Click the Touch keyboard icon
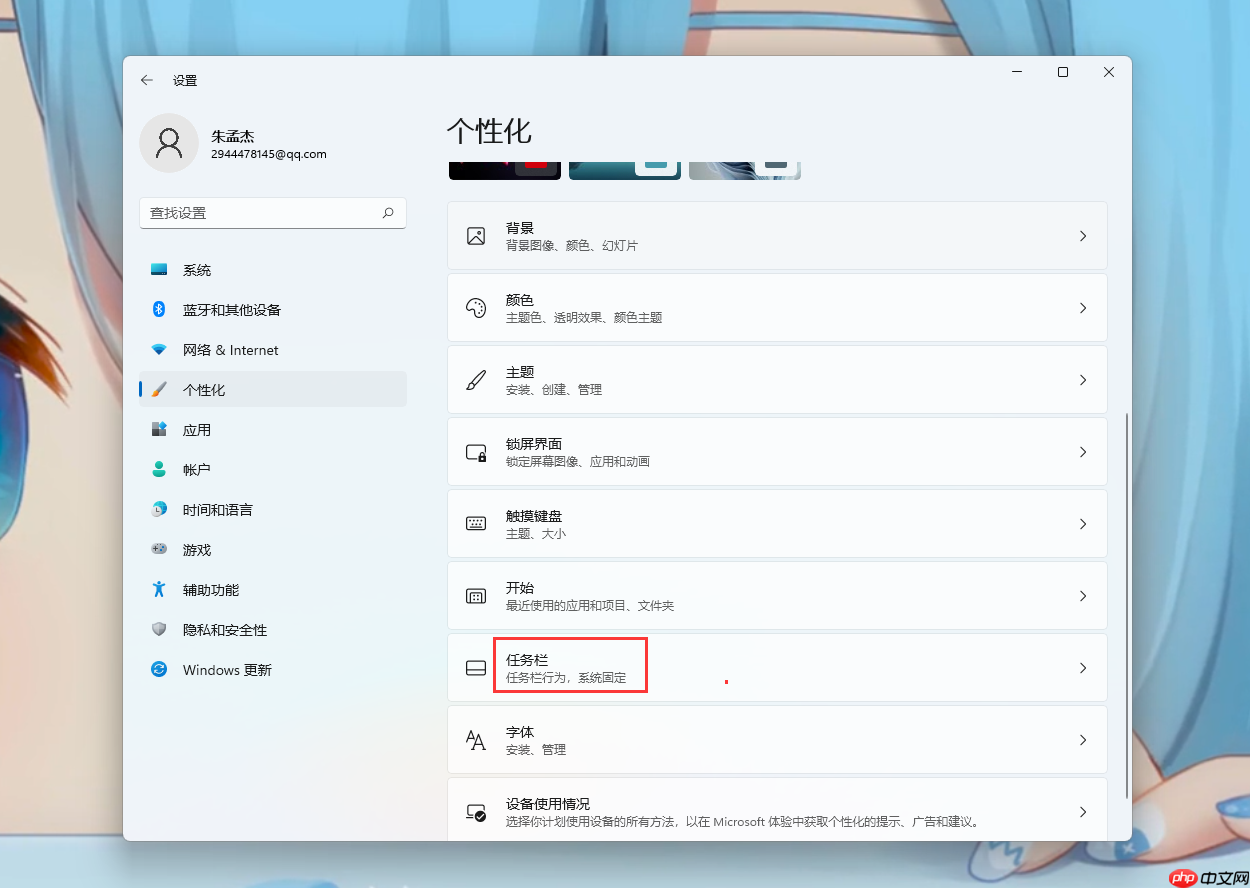The height and width of the screenshot is (888, 1250). point(475,523)
